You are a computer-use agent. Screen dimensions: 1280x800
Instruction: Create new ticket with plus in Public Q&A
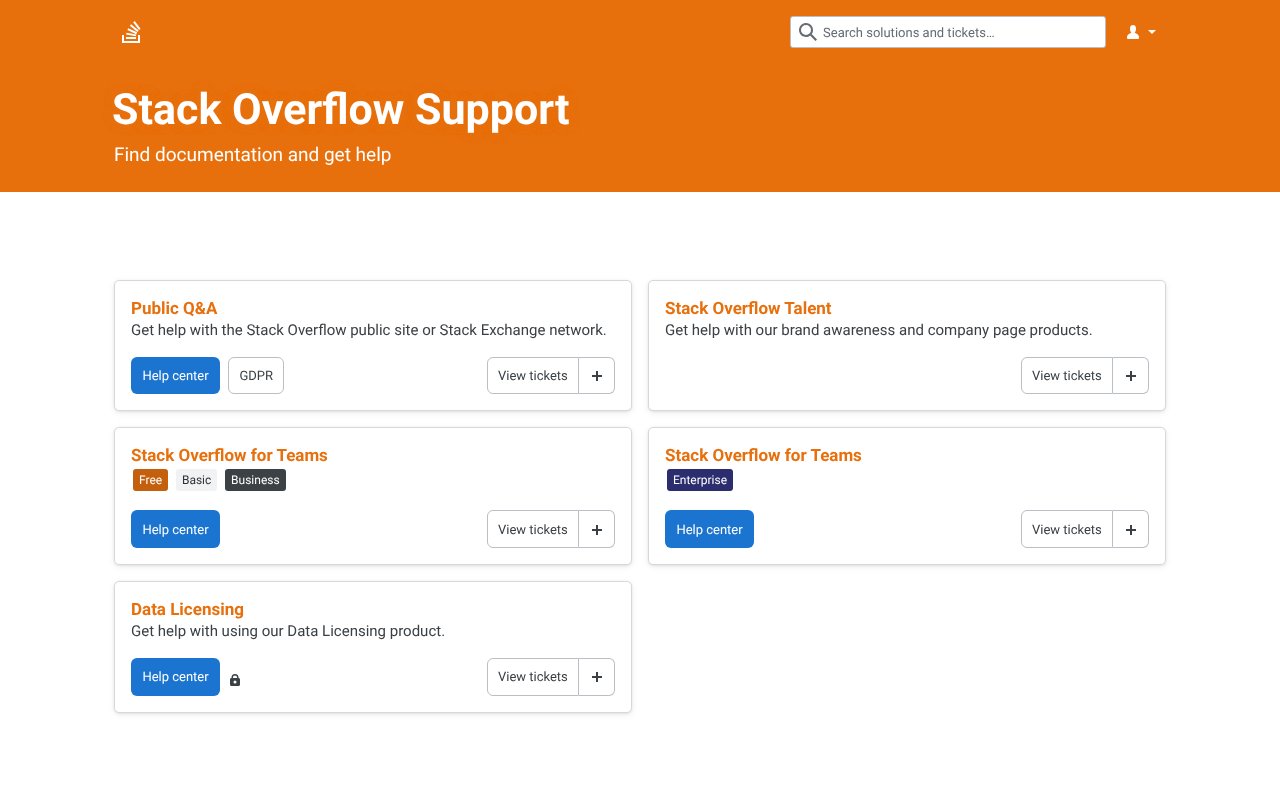pos(597,376)
